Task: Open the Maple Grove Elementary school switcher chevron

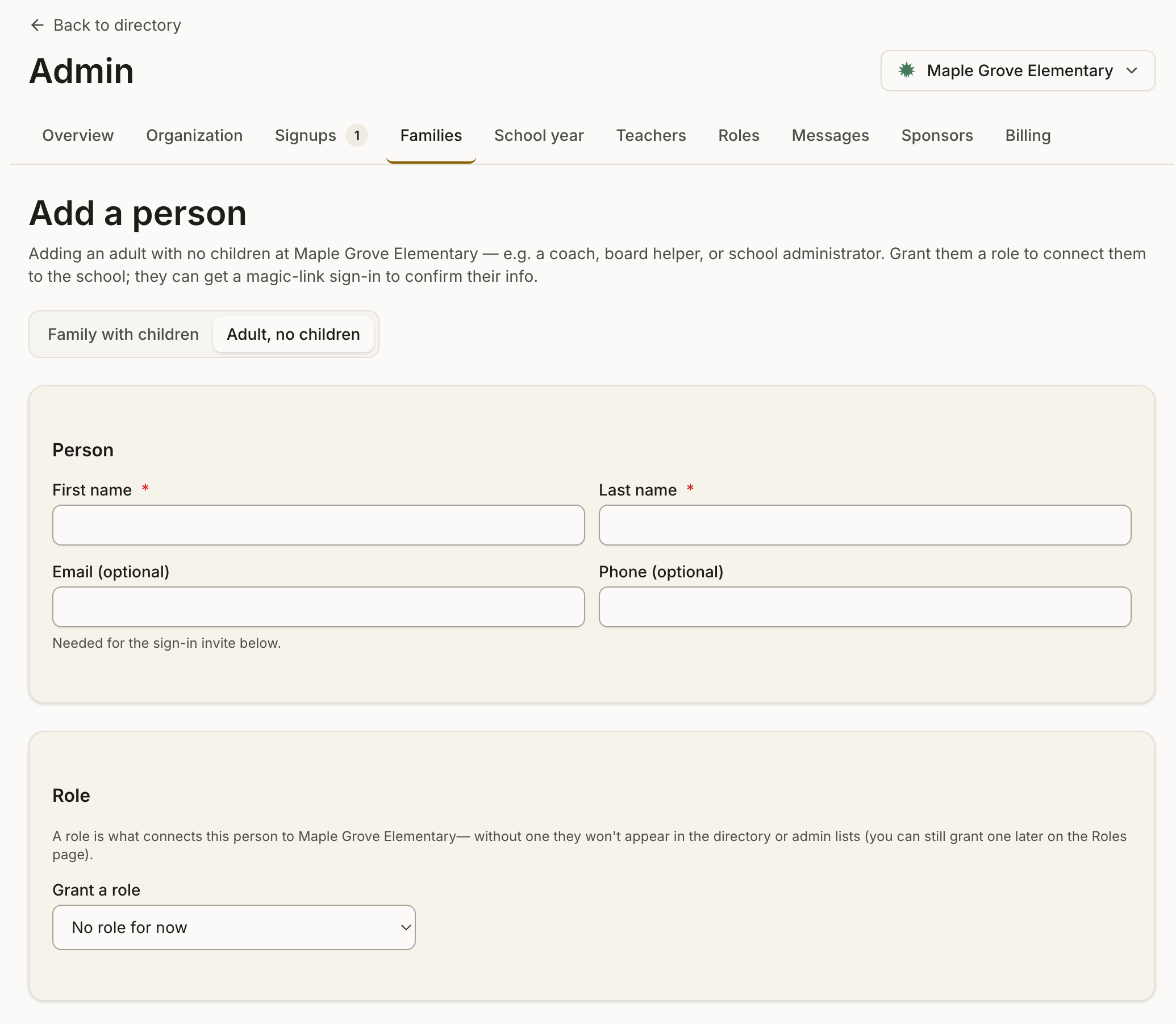Action: (x=1132, y=70)
